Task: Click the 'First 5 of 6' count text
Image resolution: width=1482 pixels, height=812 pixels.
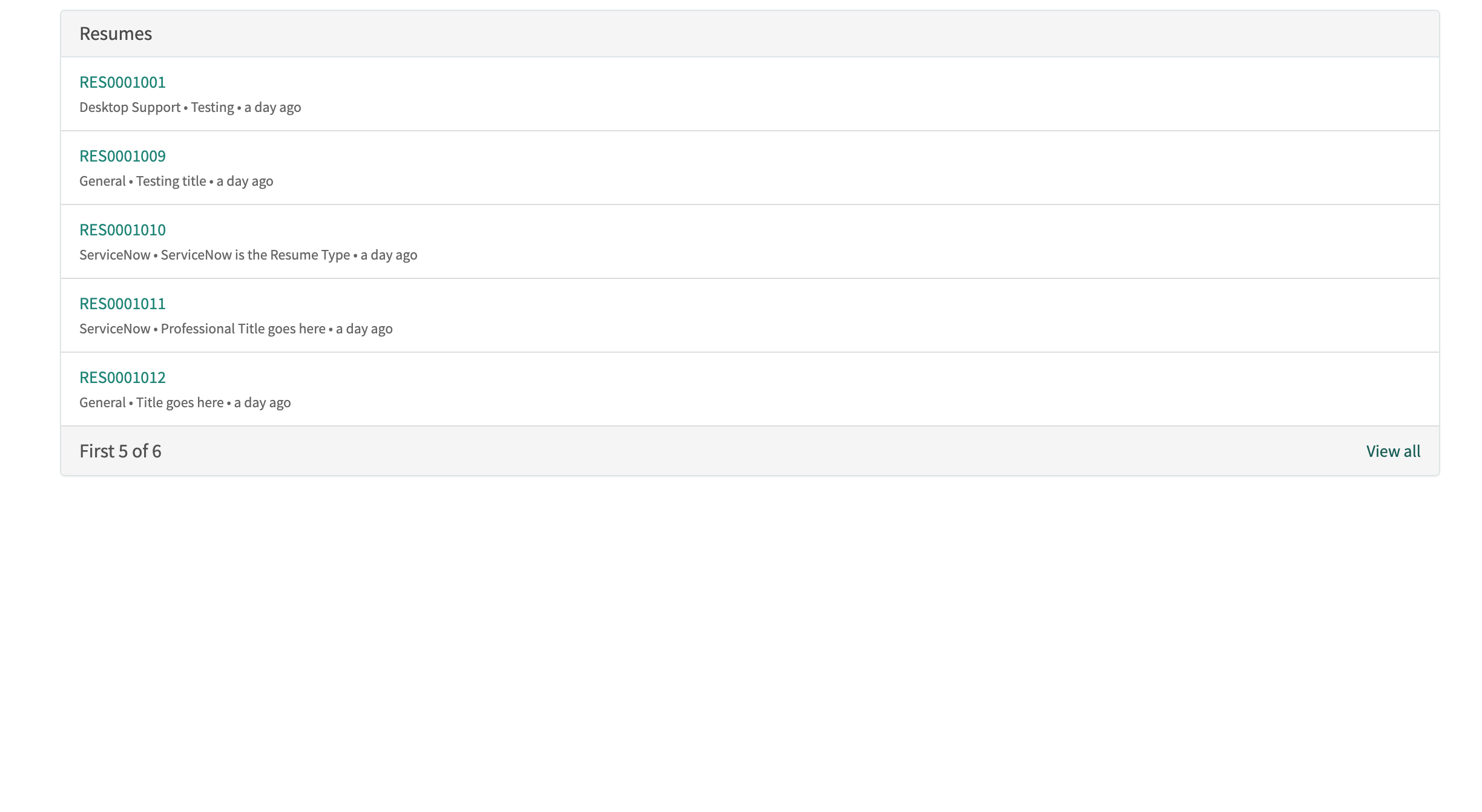Action: (120, 451)
